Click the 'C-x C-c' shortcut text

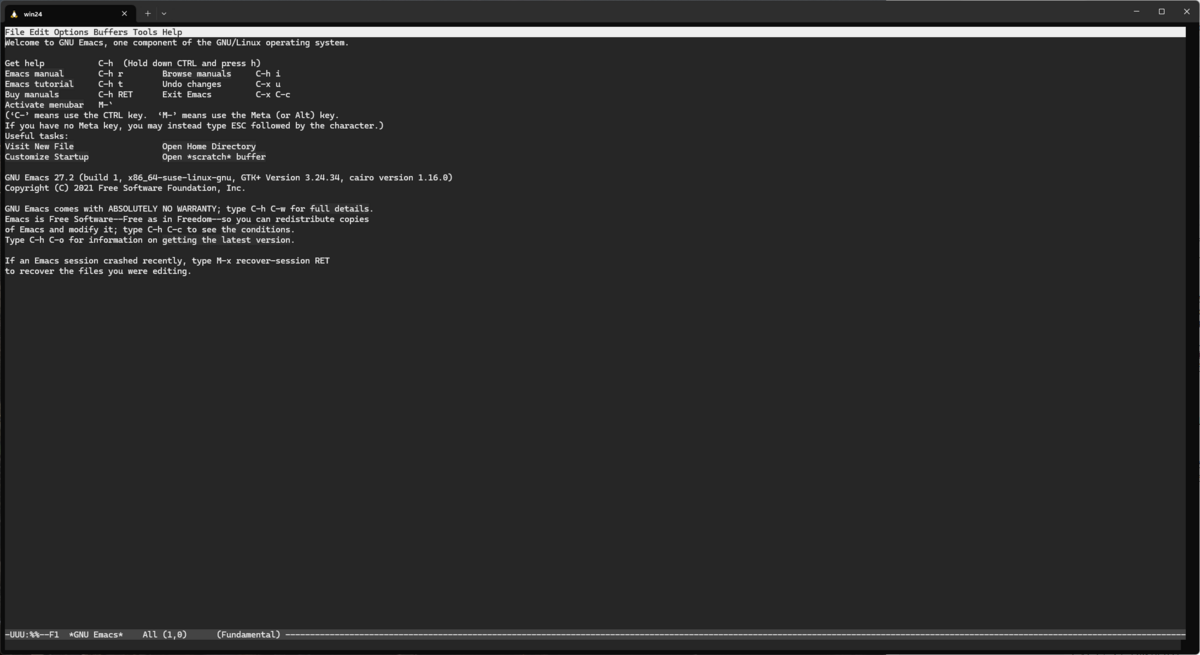[273, 95]
